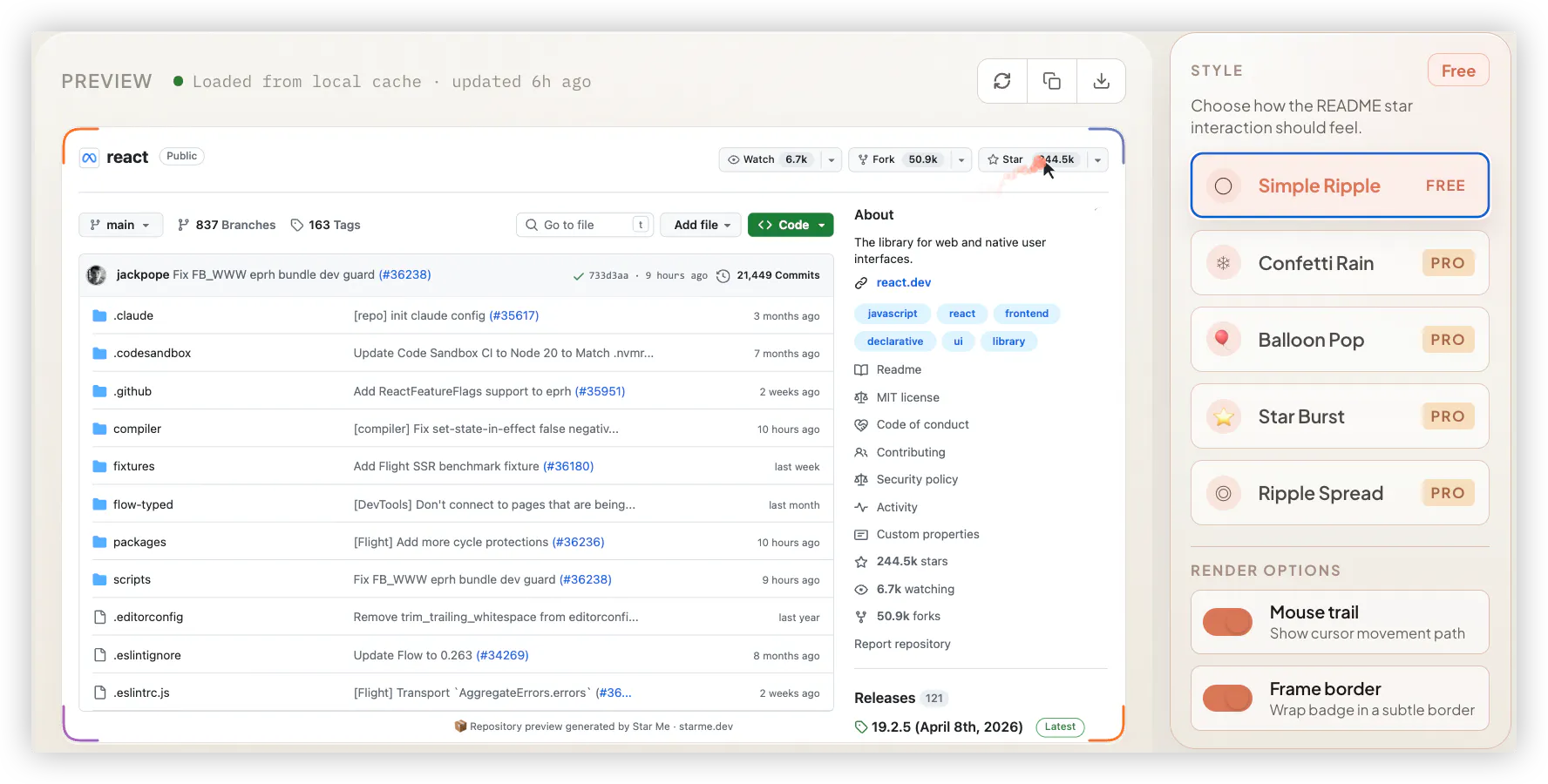Viewport: 1548px width, 784px height.
Task: Click the file icon for .editorconfig
Action: [99, 617]
